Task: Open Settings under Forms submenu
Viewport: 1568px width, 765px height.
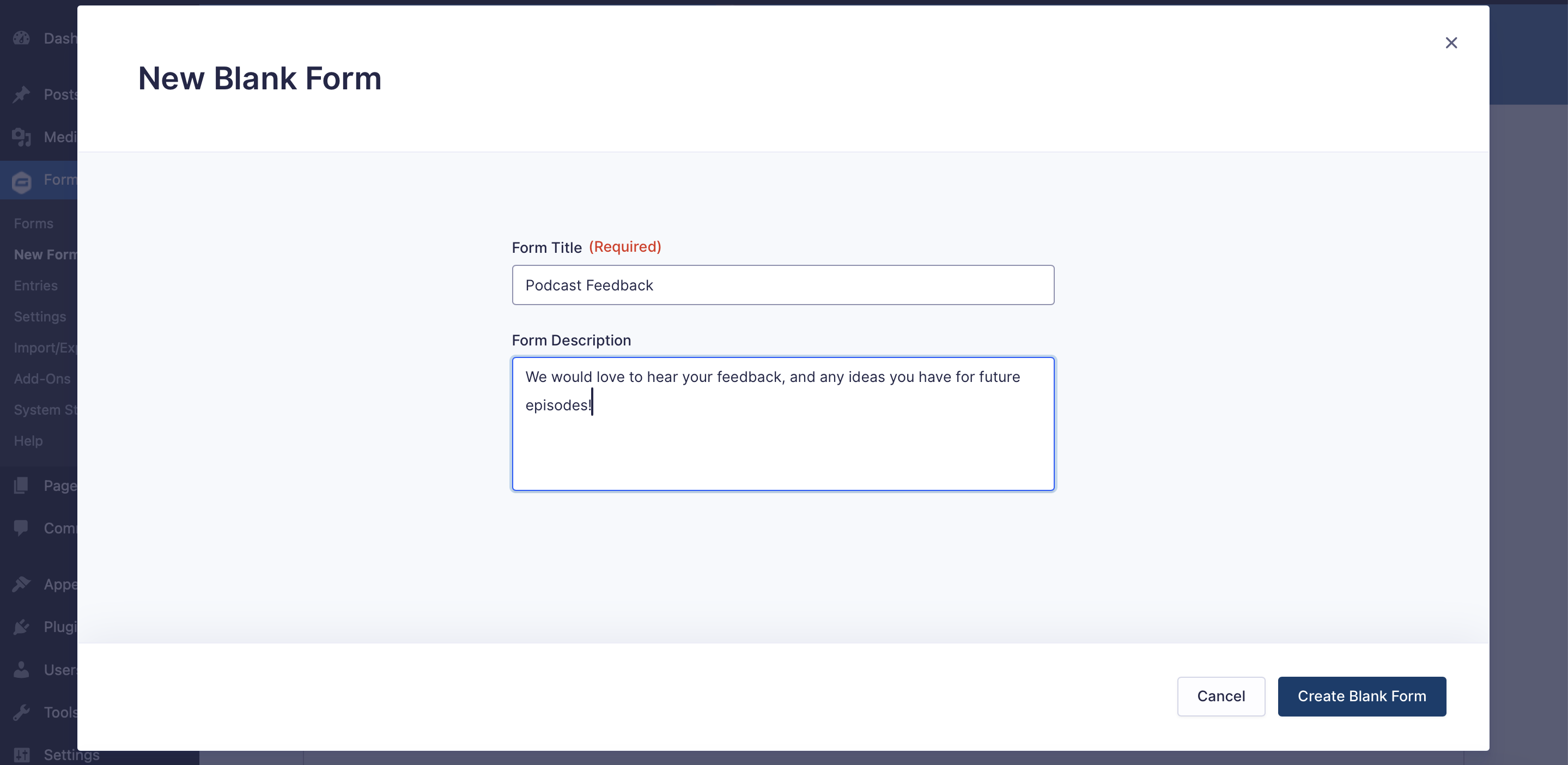Action: (40, 317)
